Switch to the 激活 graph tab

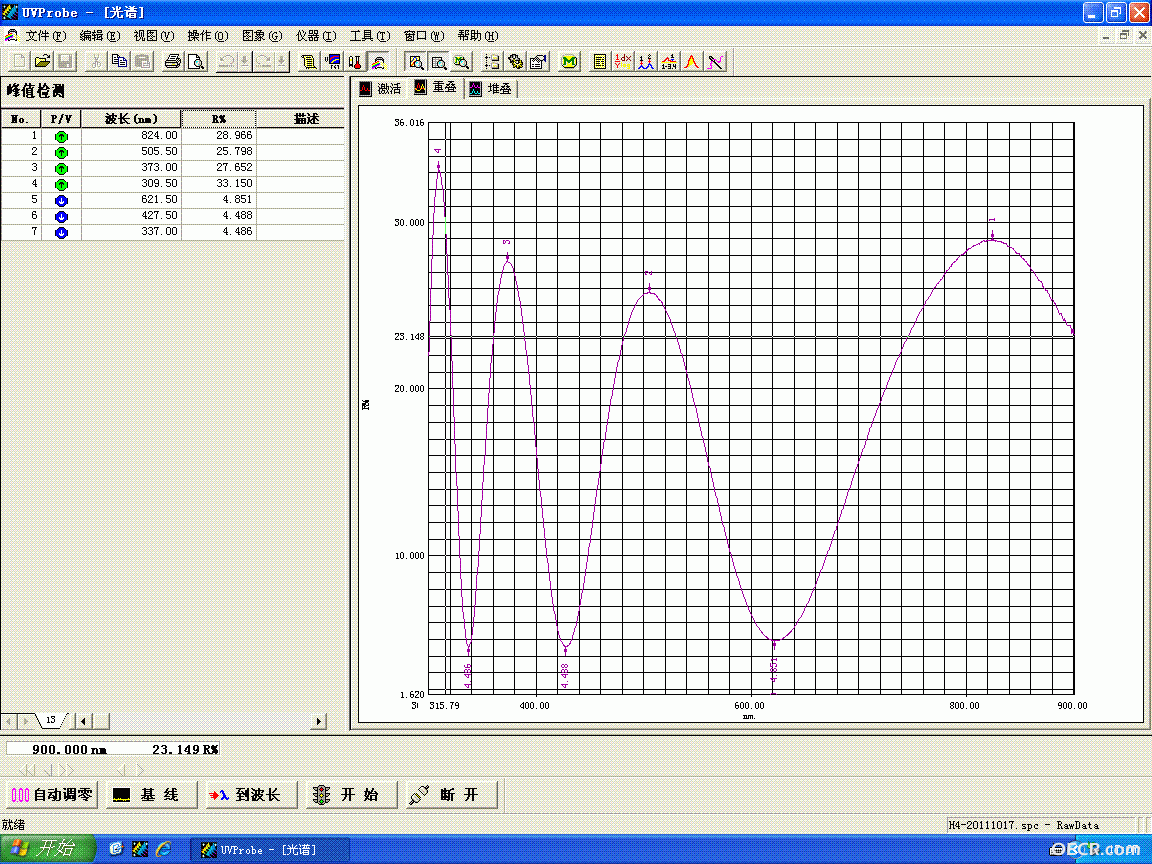point(381,89)
